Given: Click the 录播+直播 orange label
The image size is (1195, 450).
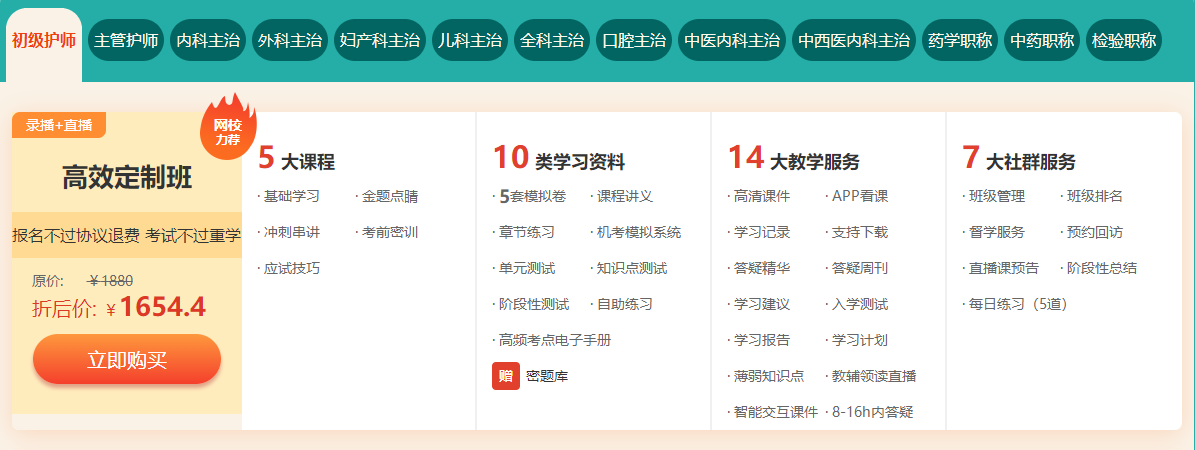Looking at the screenshot, I should [59, 125].
